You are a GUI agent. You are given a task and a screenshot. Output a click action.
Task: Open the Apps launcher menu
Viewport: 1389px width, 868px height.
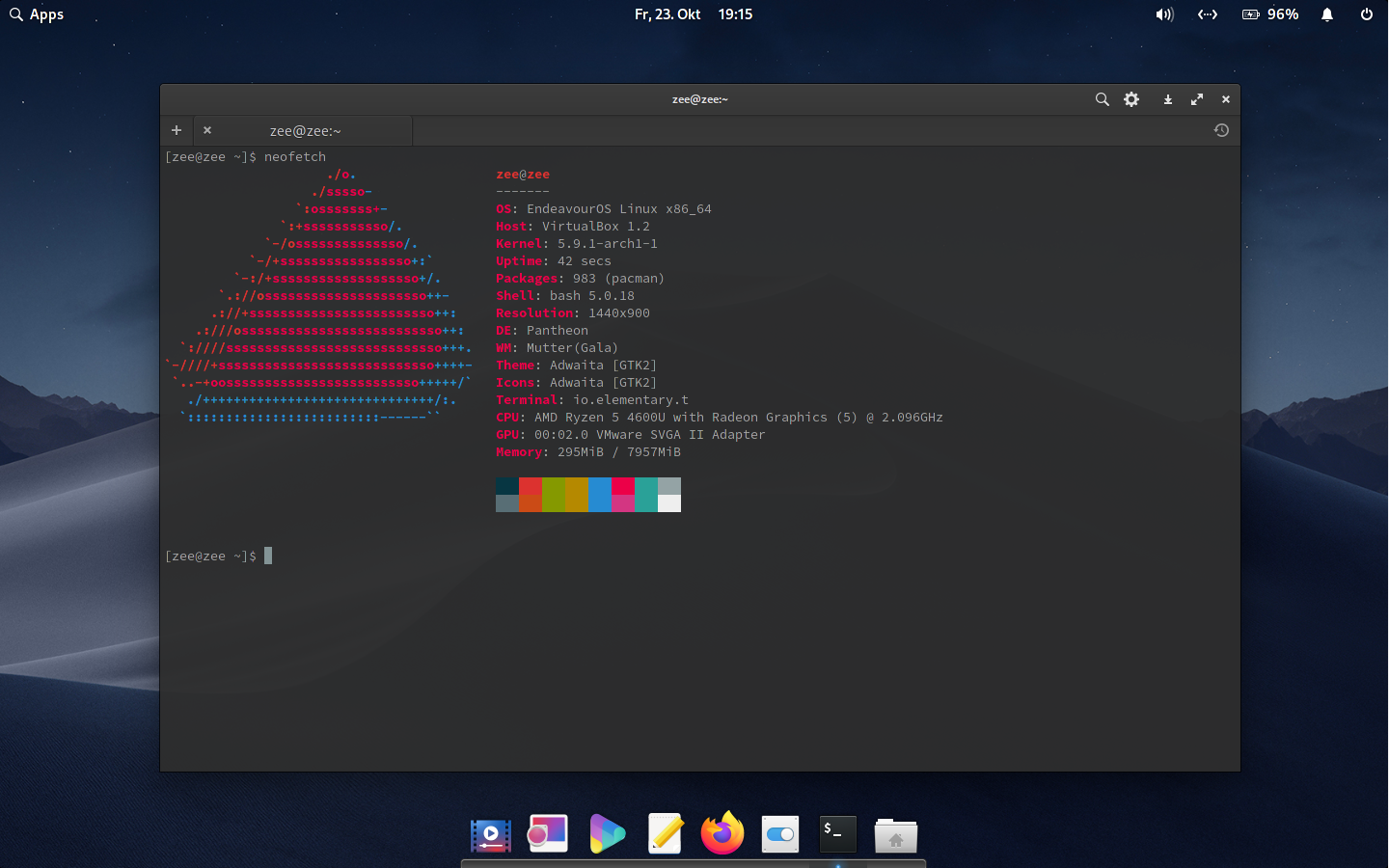[37, 14]
